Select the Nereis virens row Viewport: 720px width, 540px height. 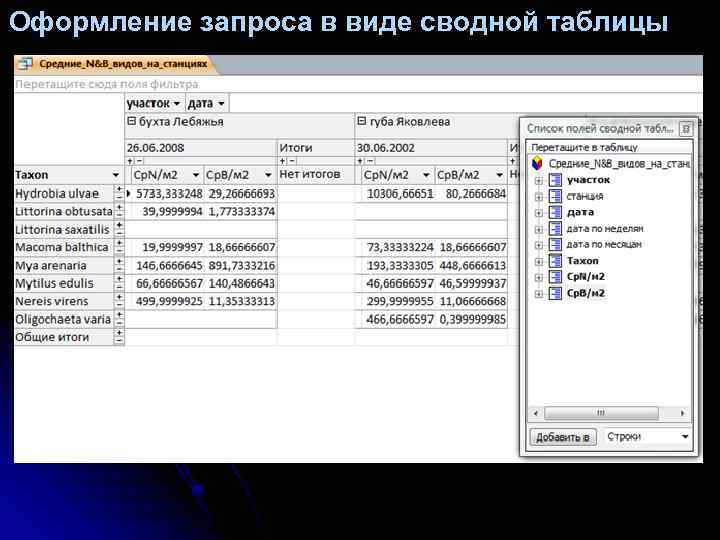[64, 301]
